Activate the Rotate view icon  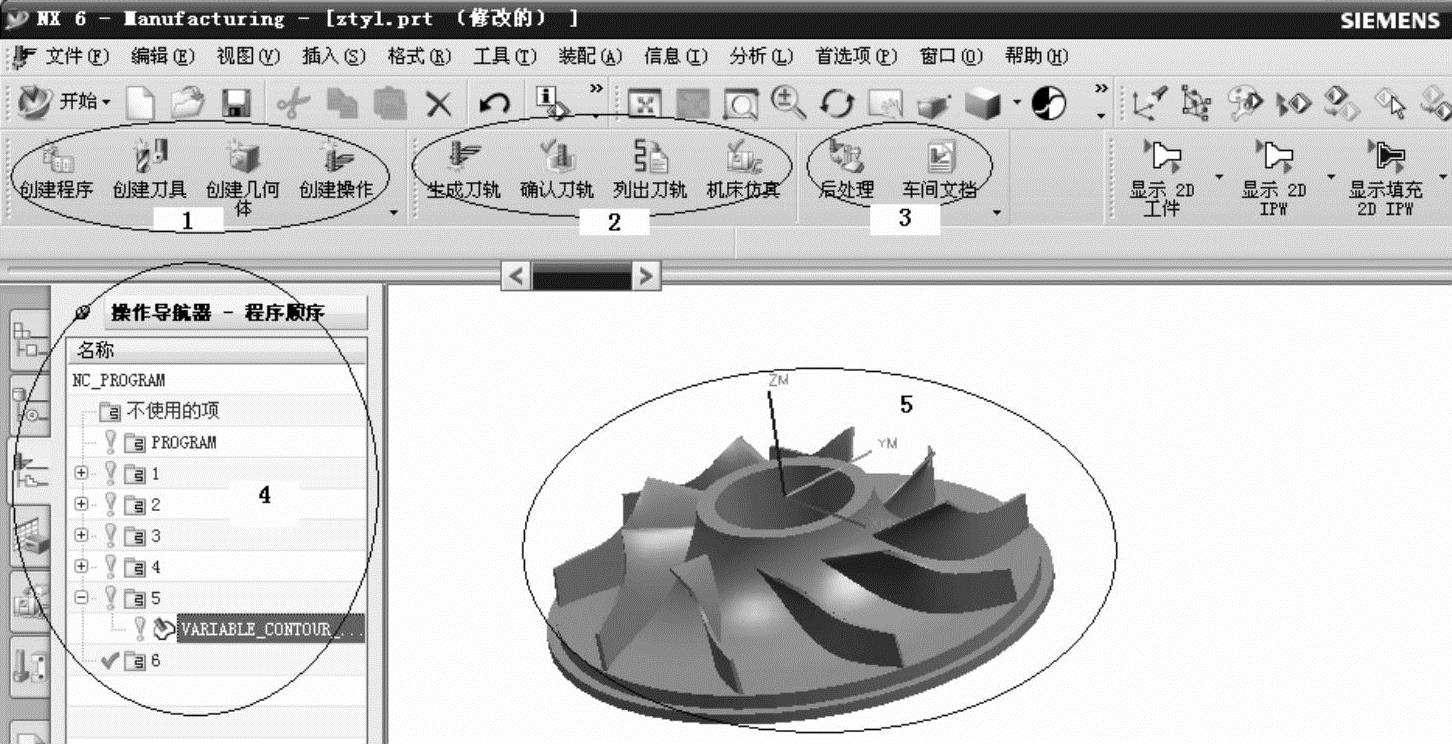(x=838, y=103)
